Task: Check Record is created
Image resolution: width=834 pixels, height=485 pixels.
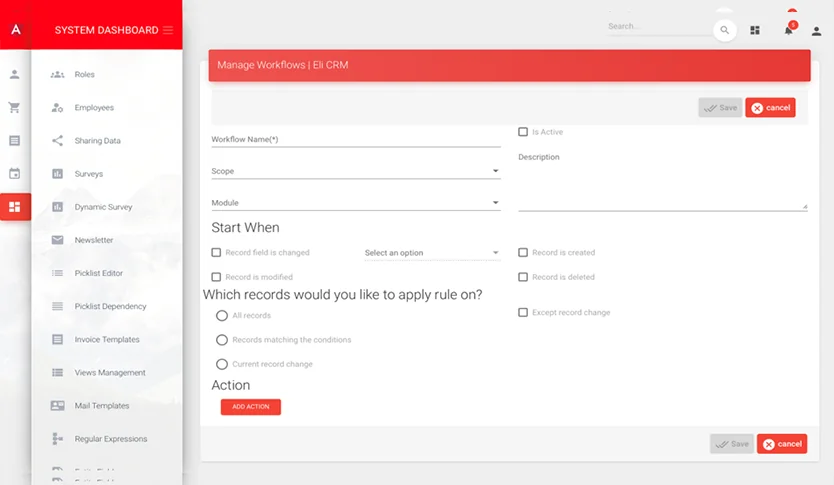Action: (x=523, y=253)
